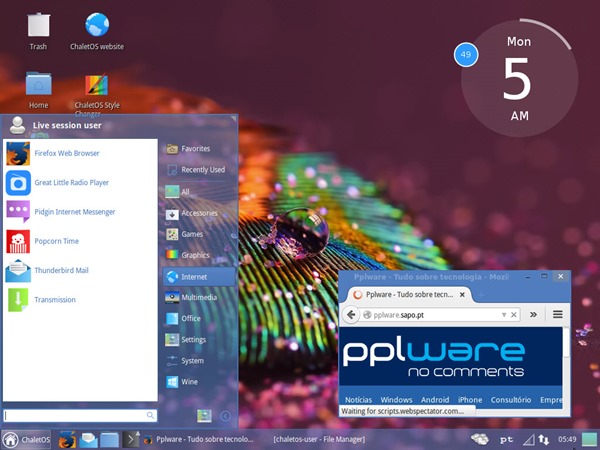Maximize the Firefox window
Viewport: 600px width, 450px height.
[544, 276]
